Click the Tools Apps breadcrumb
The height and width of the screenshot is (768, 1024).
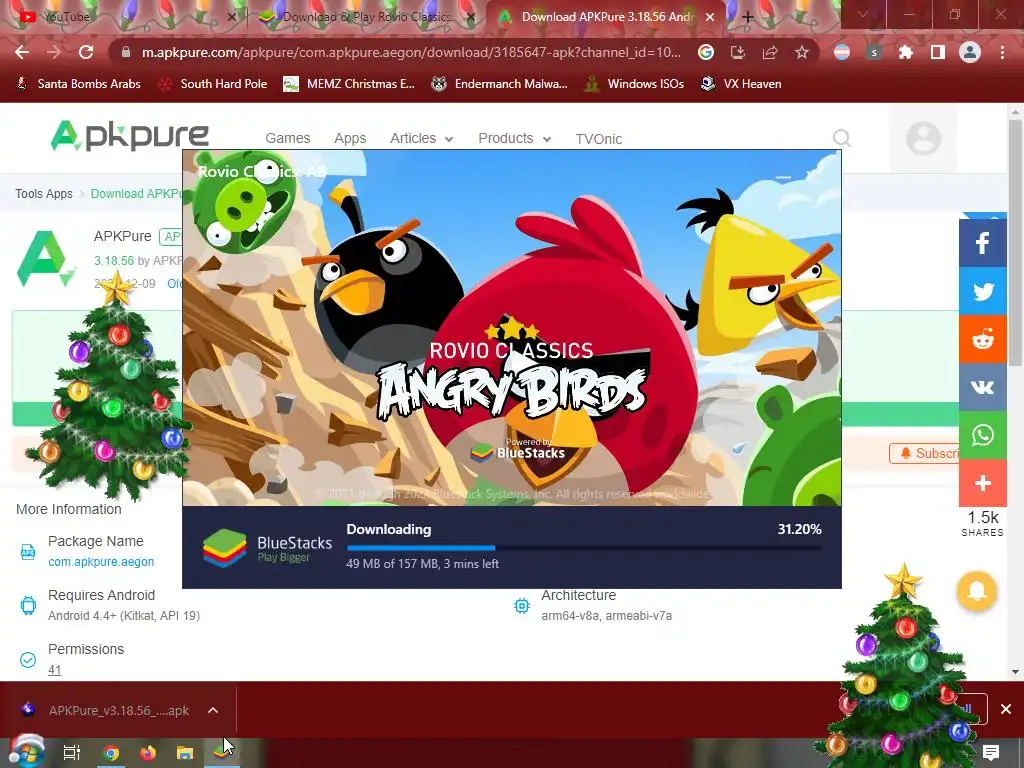pyautogui.click(x=44, y=194)
